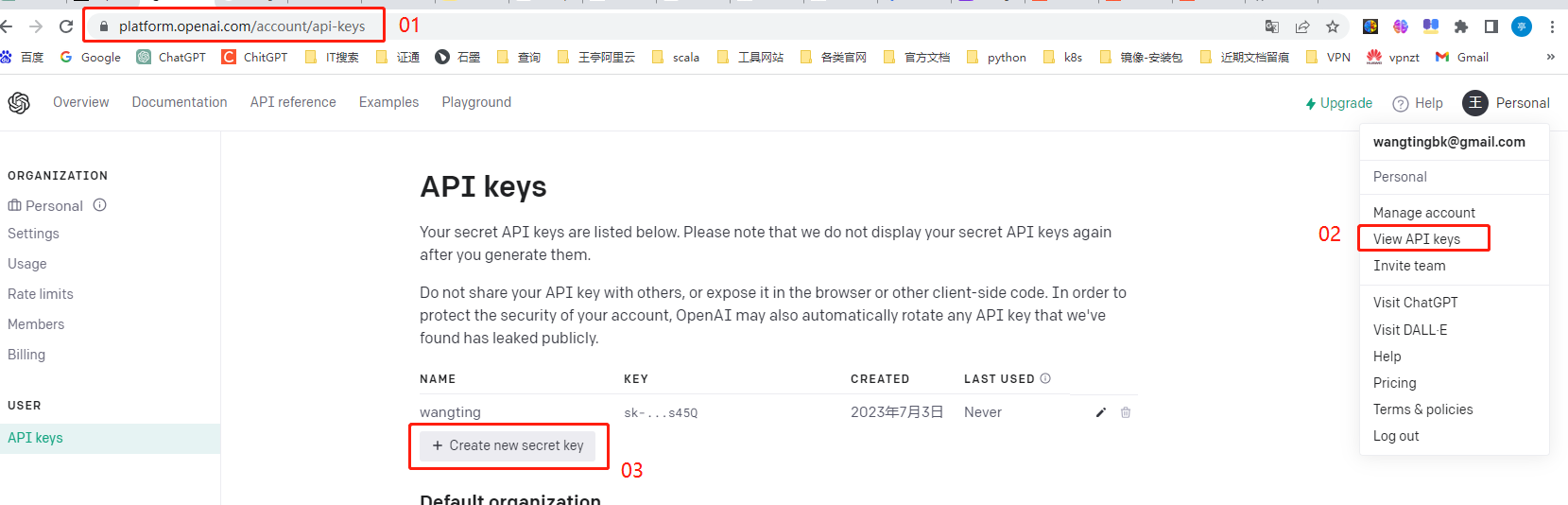This screenshot has width=1568, height=505.
Task: Open the colorful brain extension on black square
Action: [1370, 26]
